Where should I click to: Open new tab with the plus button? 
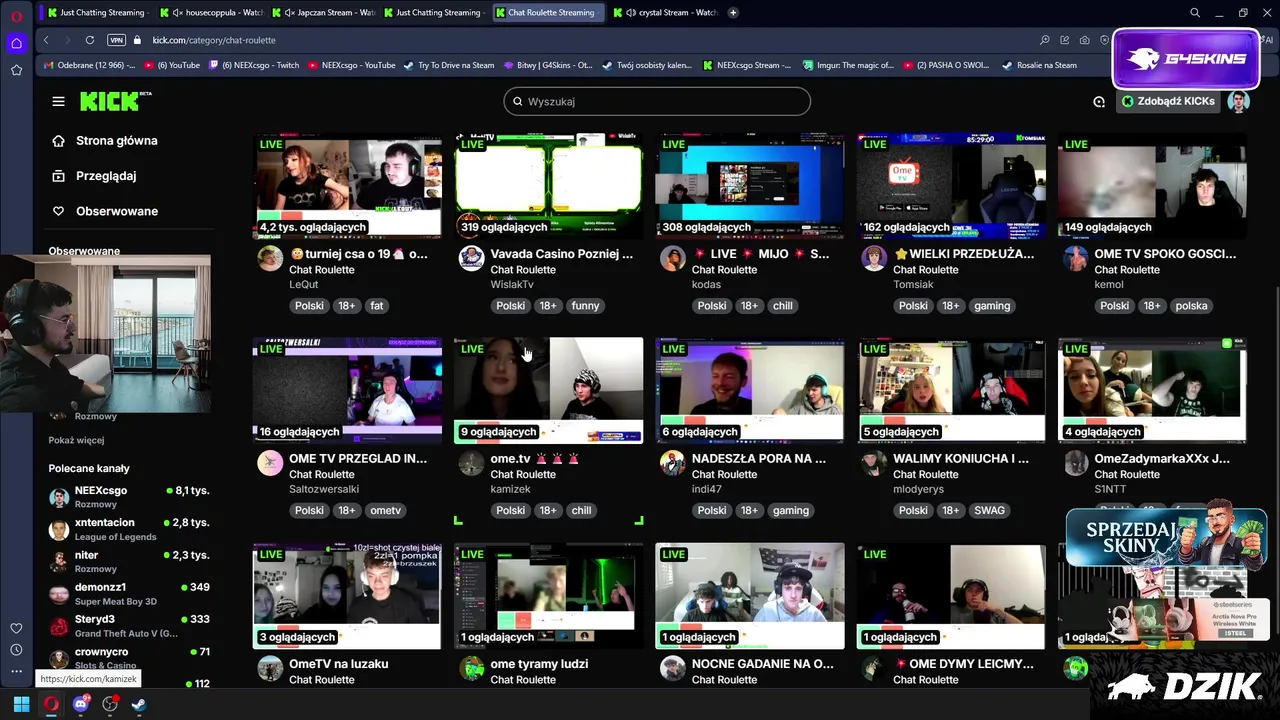coord(733,13)
